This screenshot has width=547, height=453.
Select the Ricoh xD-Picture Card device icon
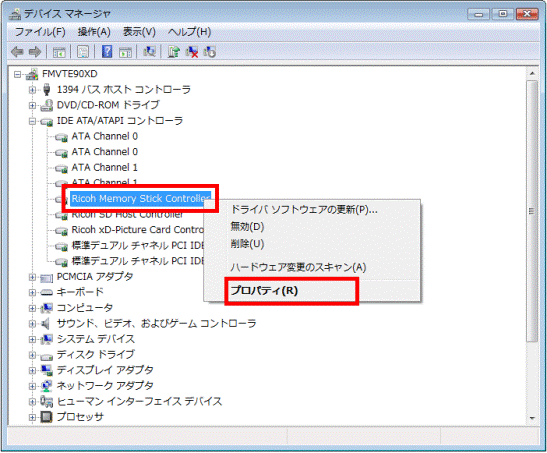62,231
